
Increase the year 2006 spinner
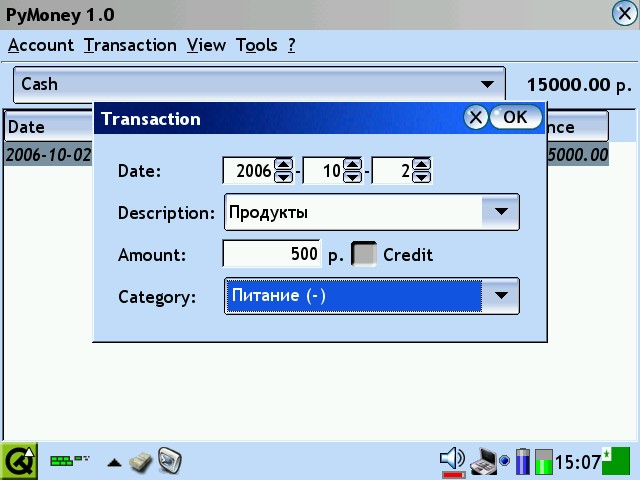pos(284,164)
